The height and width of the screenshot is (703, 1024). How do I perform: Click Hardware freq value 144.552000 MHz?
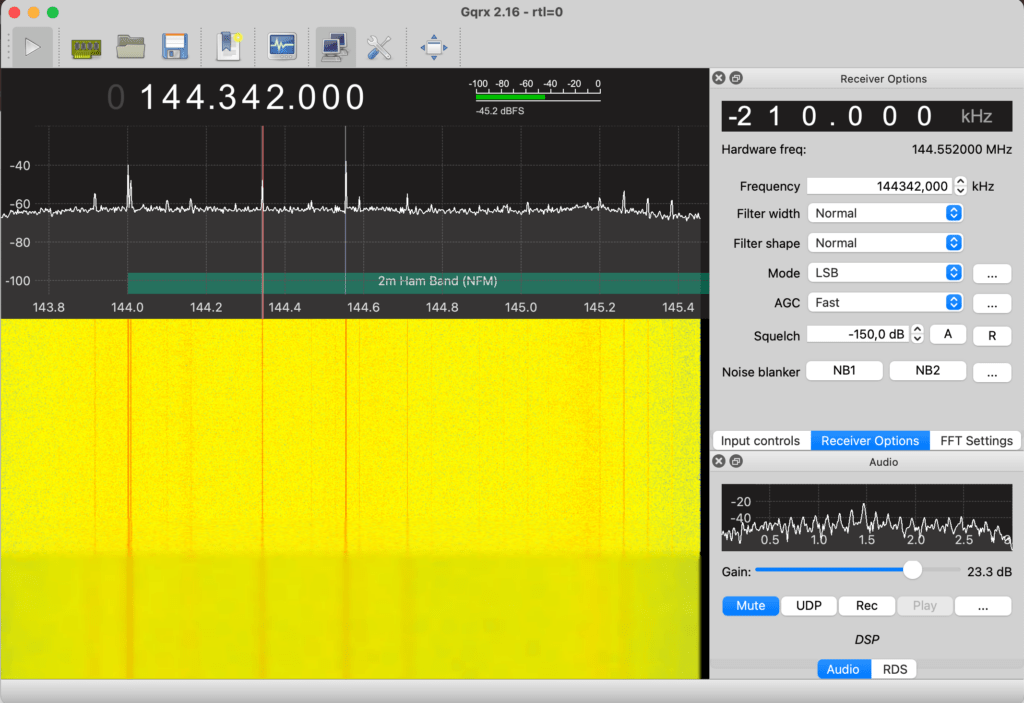961,149
